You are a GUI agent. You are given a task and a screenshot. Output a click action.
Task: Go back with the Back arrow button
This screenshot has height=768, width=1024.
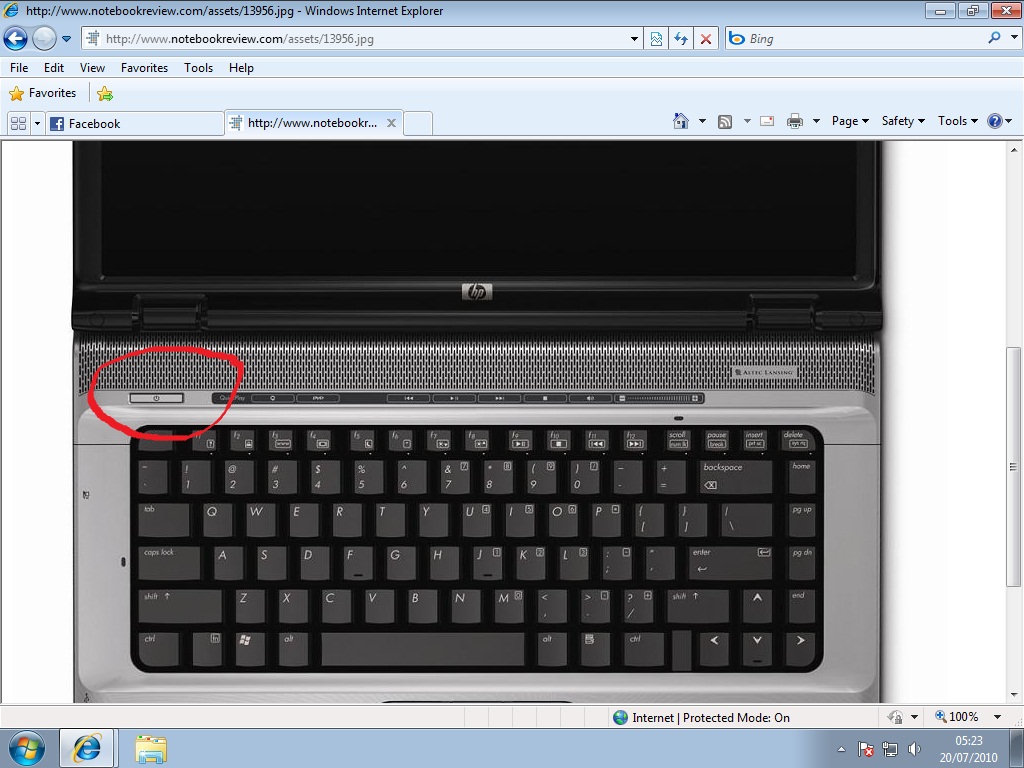(16, 39)
